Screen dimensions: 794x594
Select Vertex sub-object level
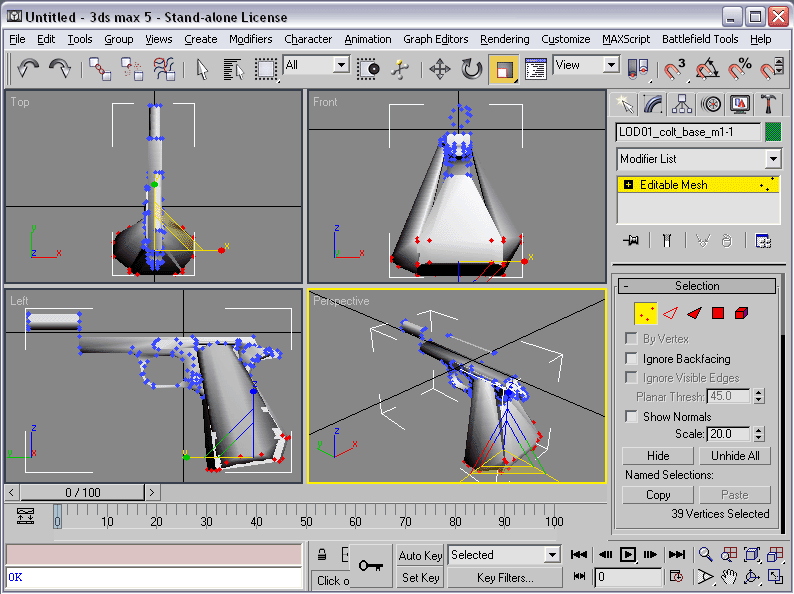(x=645, y=313)
